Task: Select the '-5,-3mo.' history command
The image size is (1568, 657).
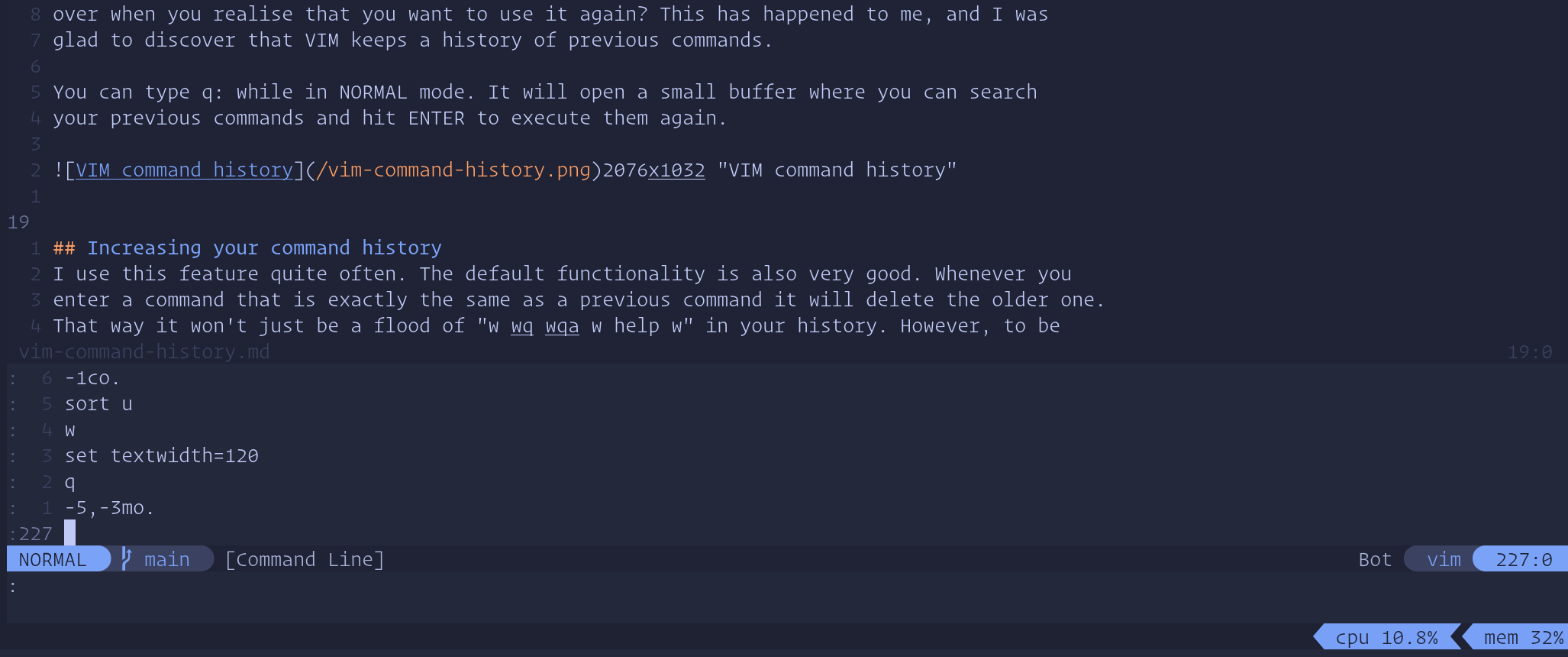Action: tap(110, 507)
